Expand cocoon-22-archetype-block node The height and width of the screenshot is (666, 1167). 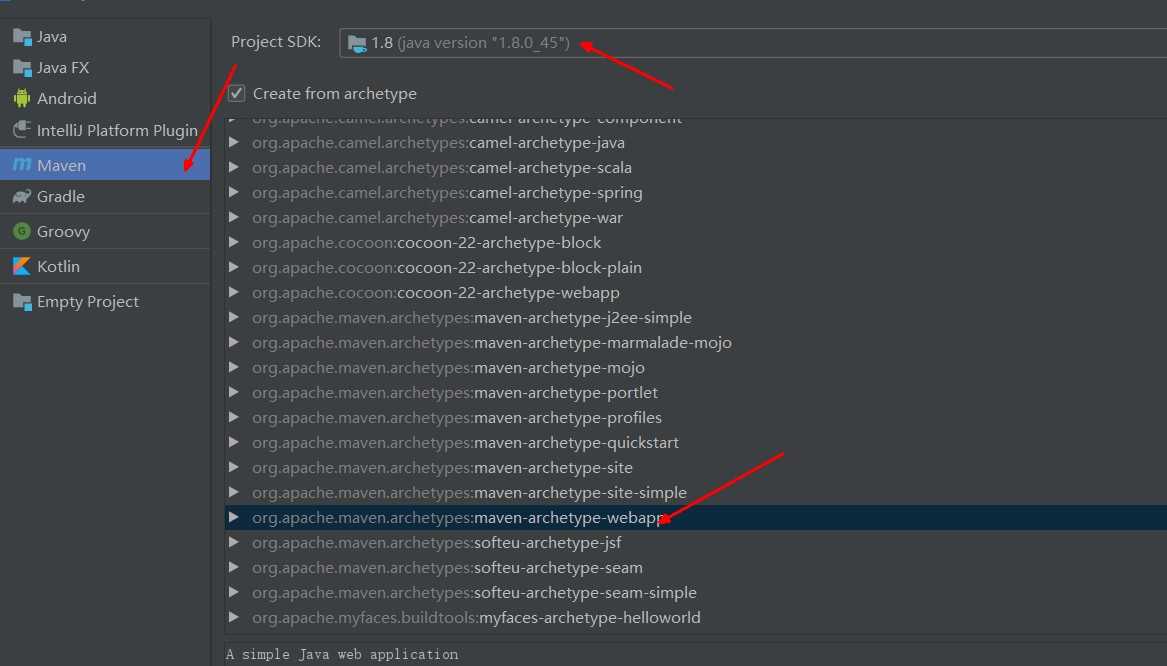(x=234, y=242)
